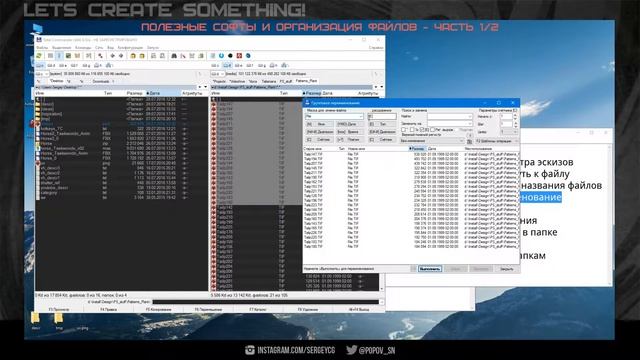
Task: Click the right file panel vertical scrollbar
Action: pos(382,193)
